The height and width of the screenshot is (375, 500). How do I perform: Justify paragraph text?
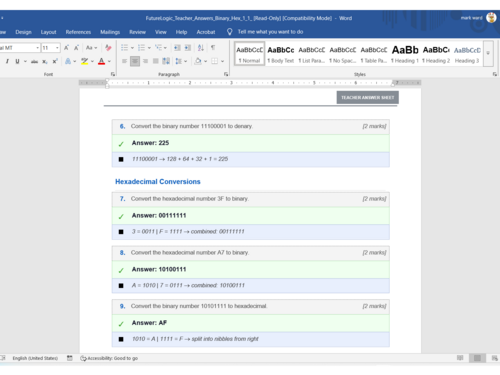point(156,61)
